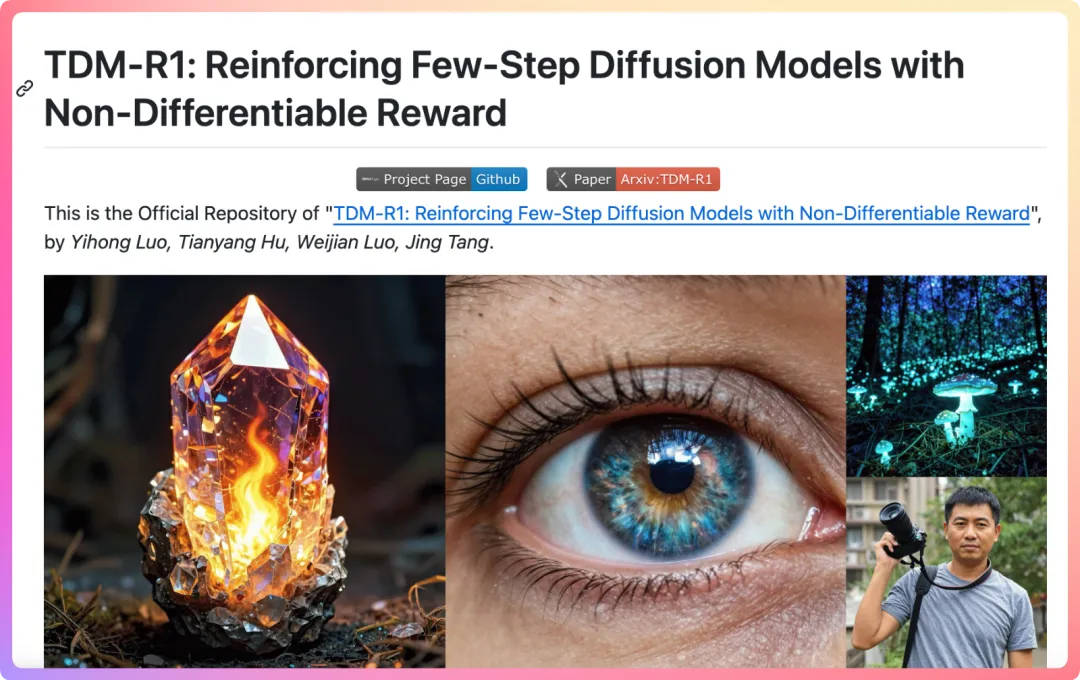The width and height of the screenshot is (1080, 680).
Task: Click author name Yihong Luo
Action: click(119, 243)
